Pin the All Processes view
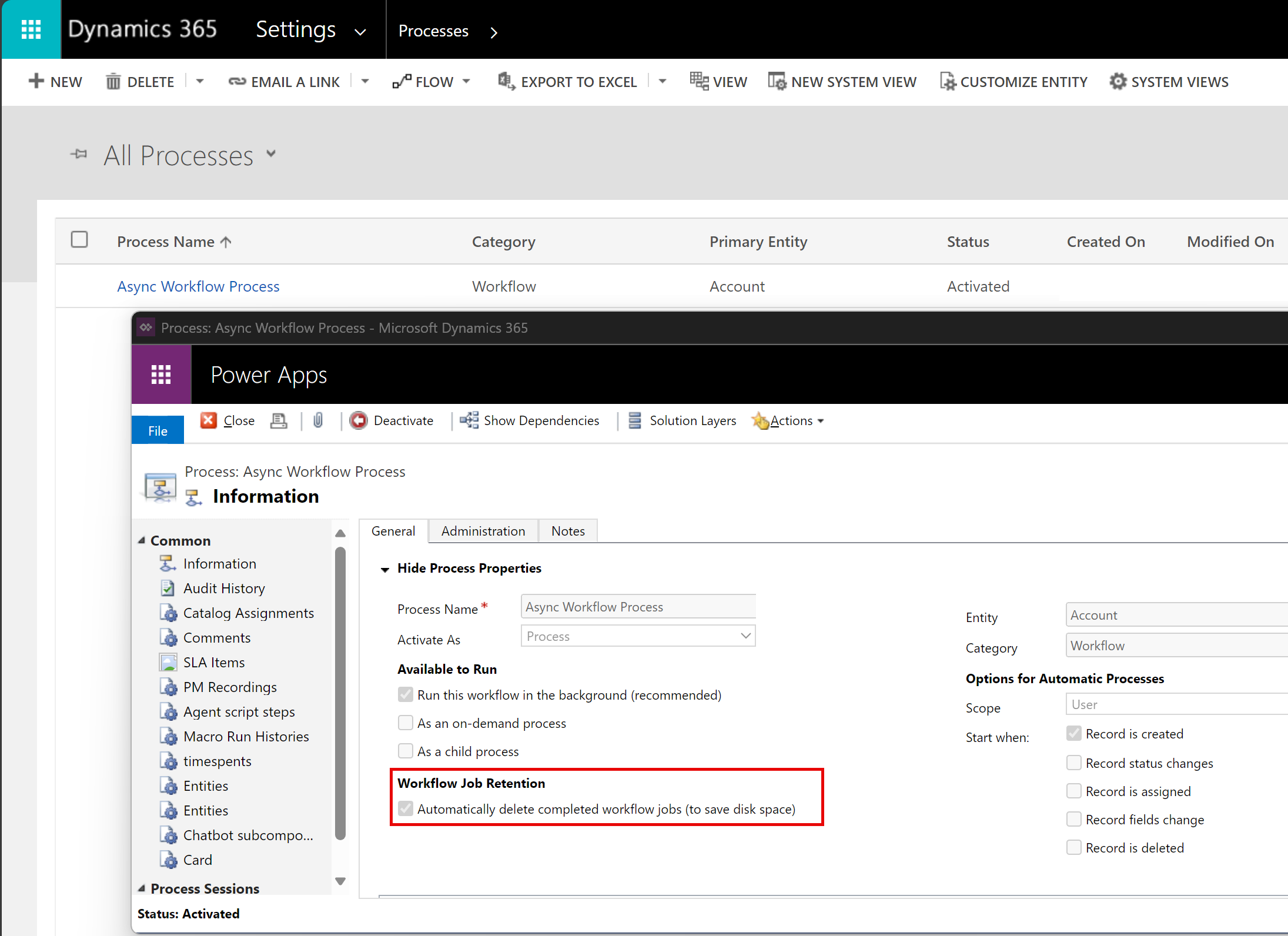The height and width of the screenshot is (936, 1288). [79, 155]
